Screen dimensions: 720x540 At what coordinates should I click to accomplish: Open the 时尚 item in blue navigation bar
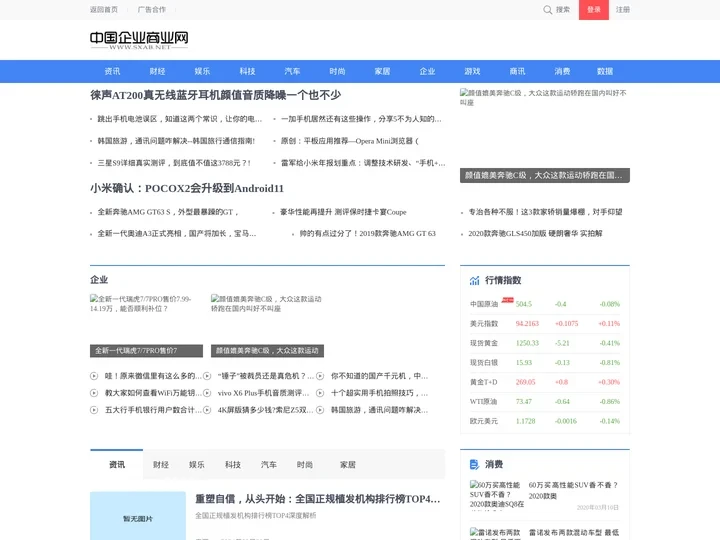pos(338,71)
